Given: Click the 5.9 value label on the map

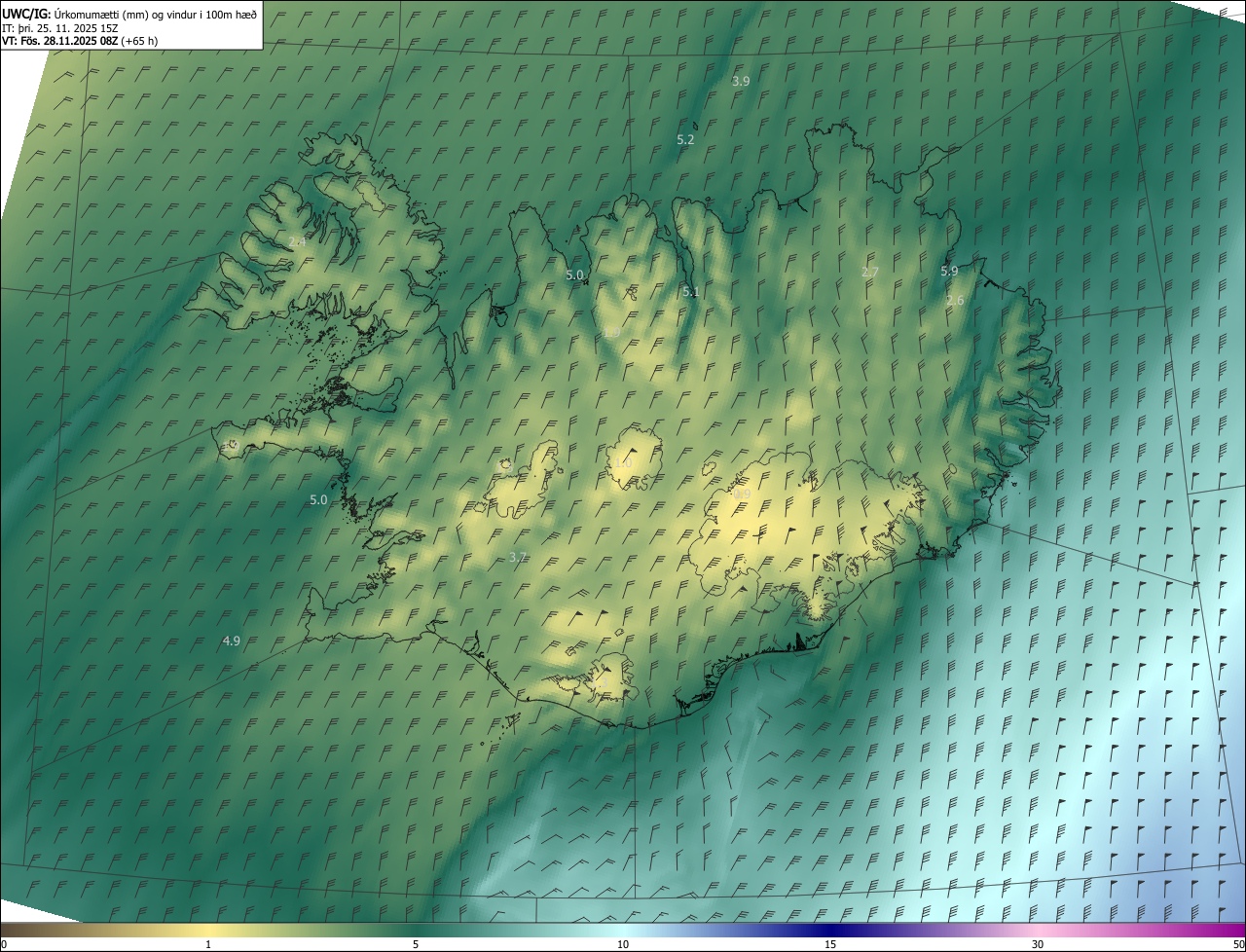Looking at the screenshot, I should [949, 272].
